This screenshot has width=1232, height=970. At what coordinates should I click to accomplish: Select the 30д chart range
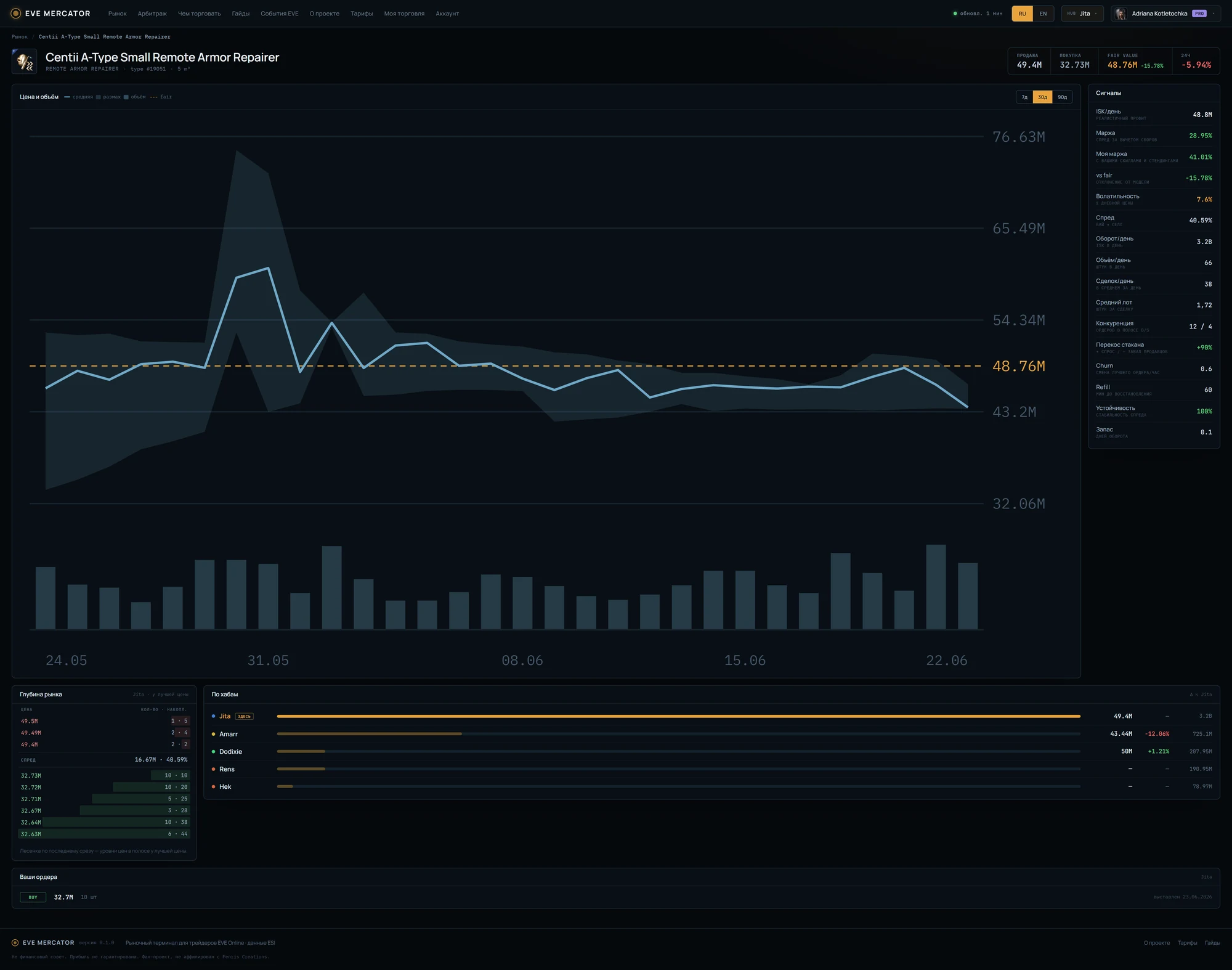(1042, 97)
